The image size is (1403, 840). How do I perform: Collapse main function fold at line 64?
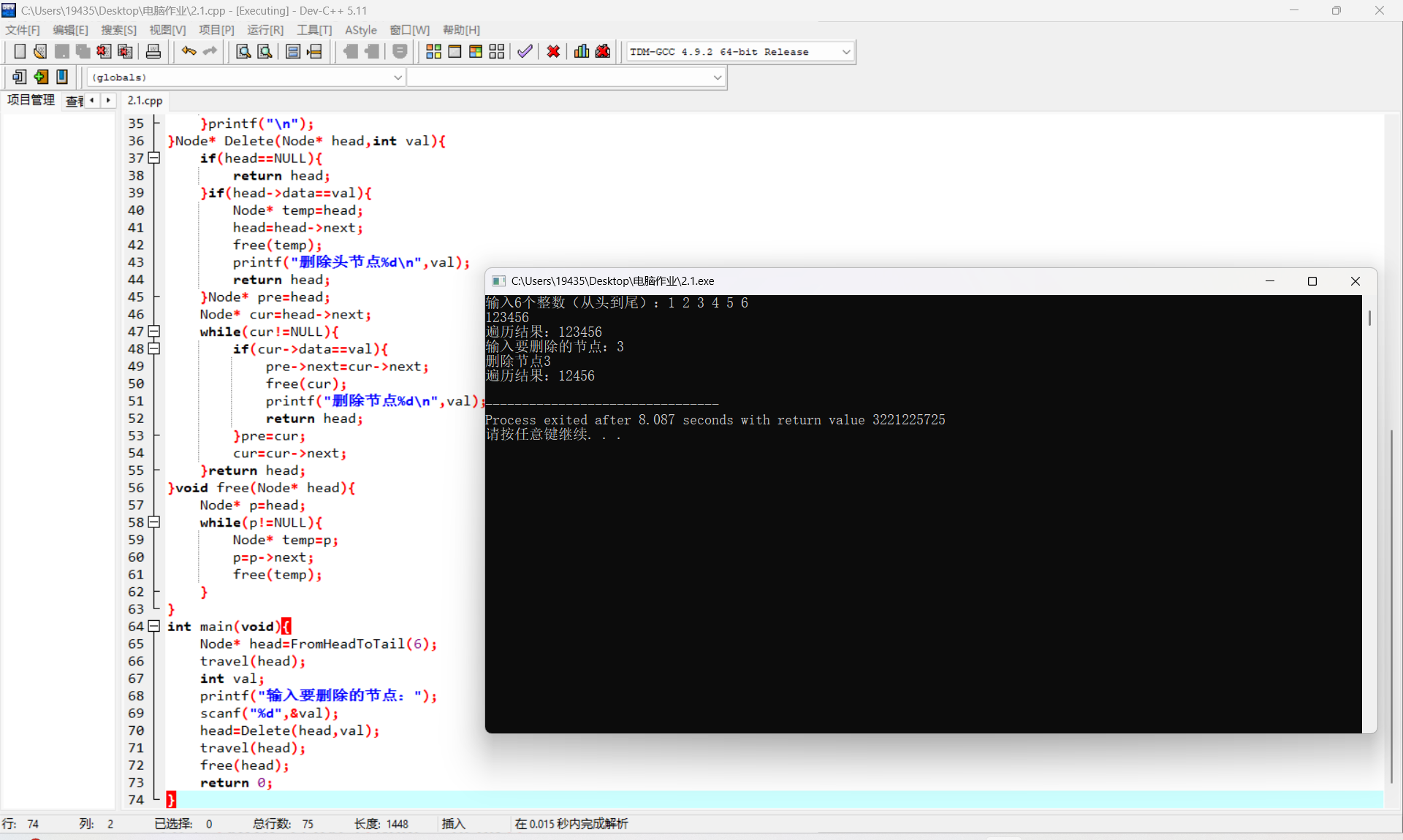coord(154,626)
